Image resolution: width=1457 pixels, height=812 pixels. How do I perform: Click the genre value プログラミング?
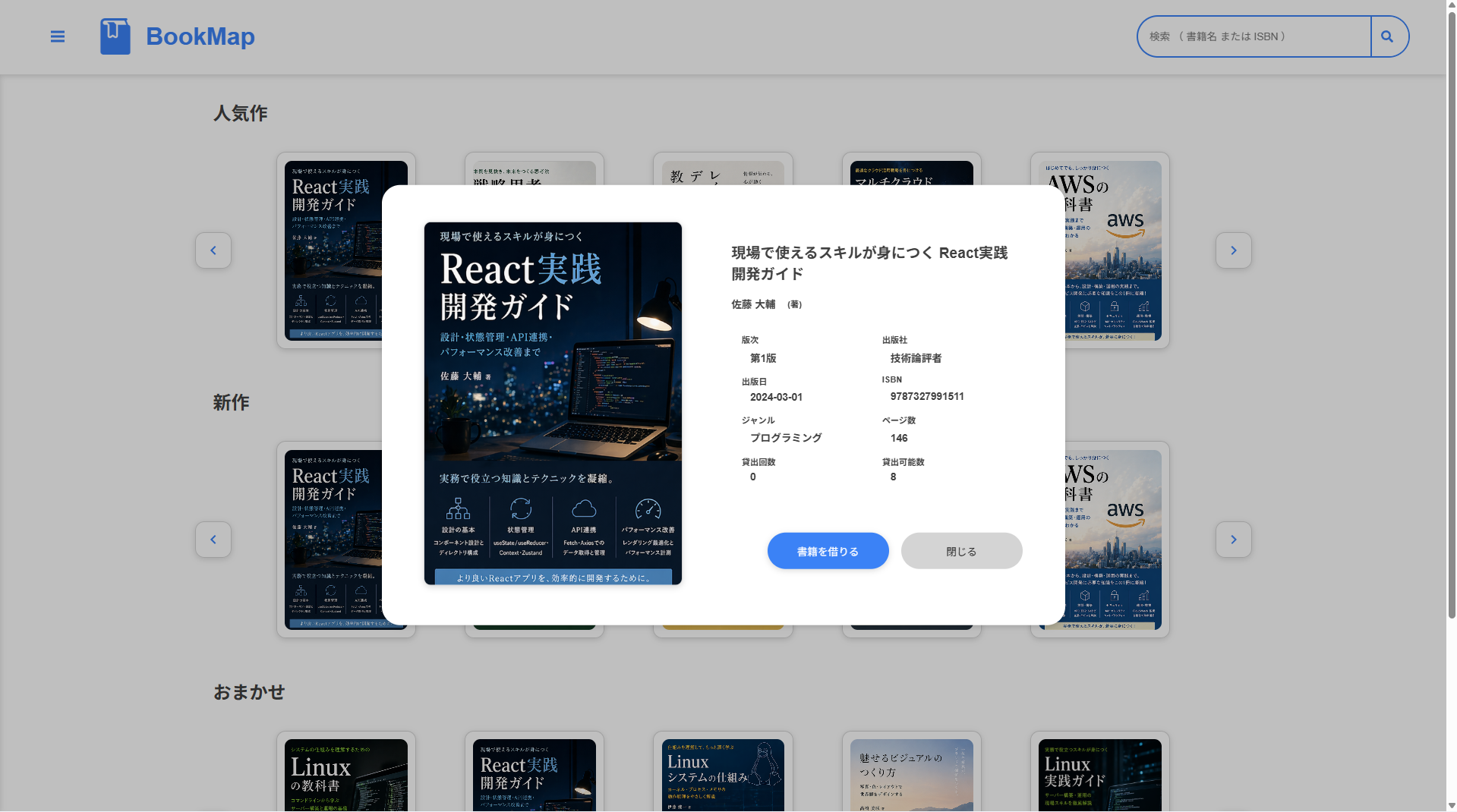pos(786,438)
